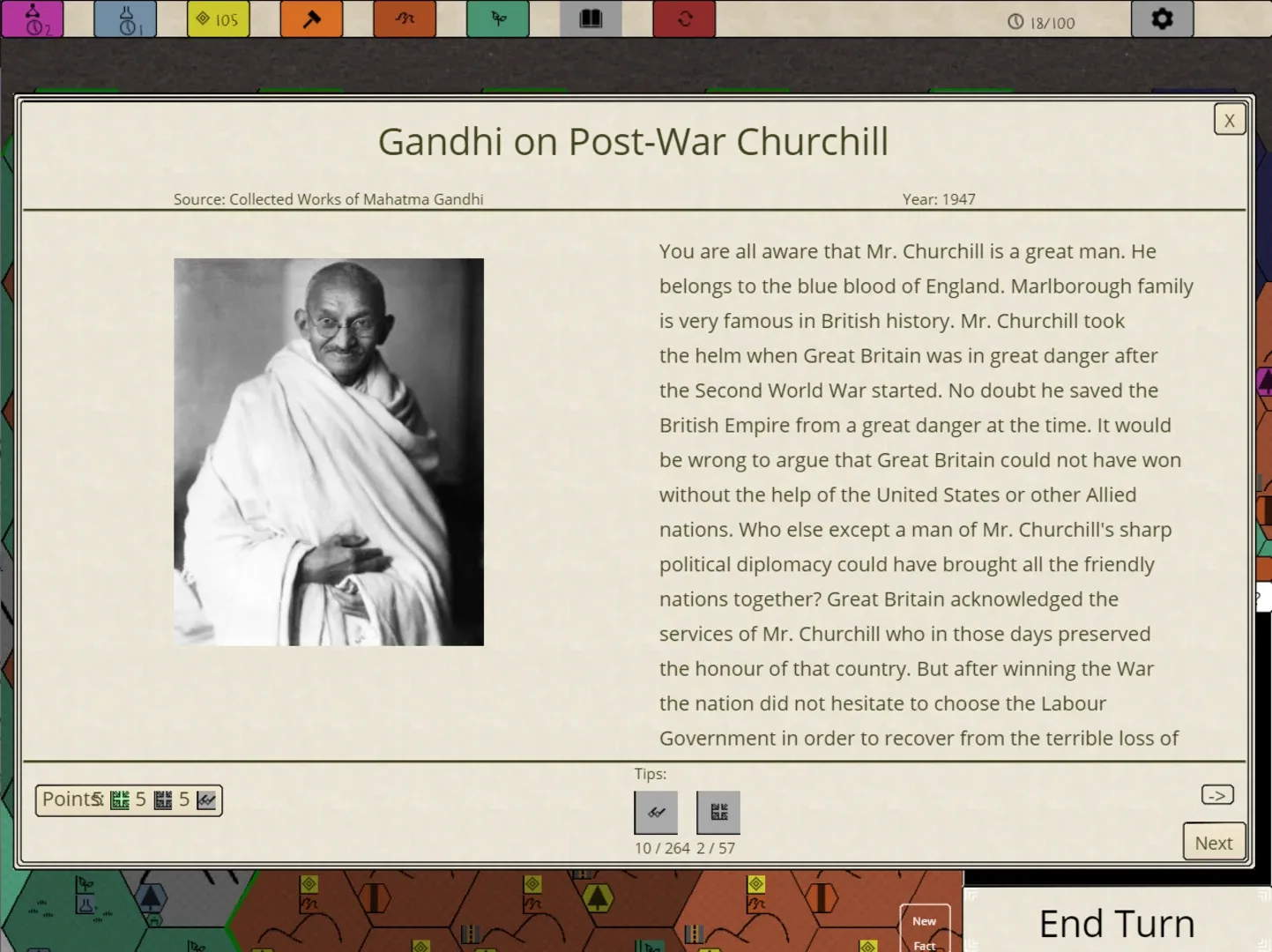Image resolution: width=1272 pixels, height=952 pixels.
Task: Click the magenta worker timer icon
Action: [33, 19]
